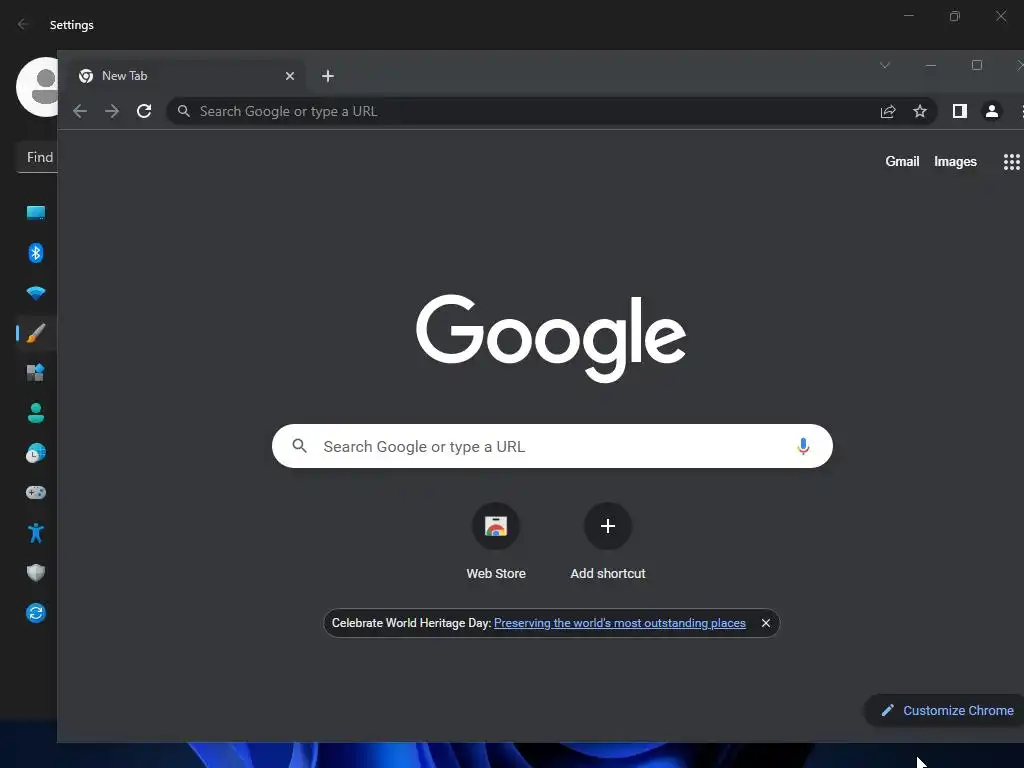Open the Google apps grid
1024x768 pixels.
tap(1011, 161)
